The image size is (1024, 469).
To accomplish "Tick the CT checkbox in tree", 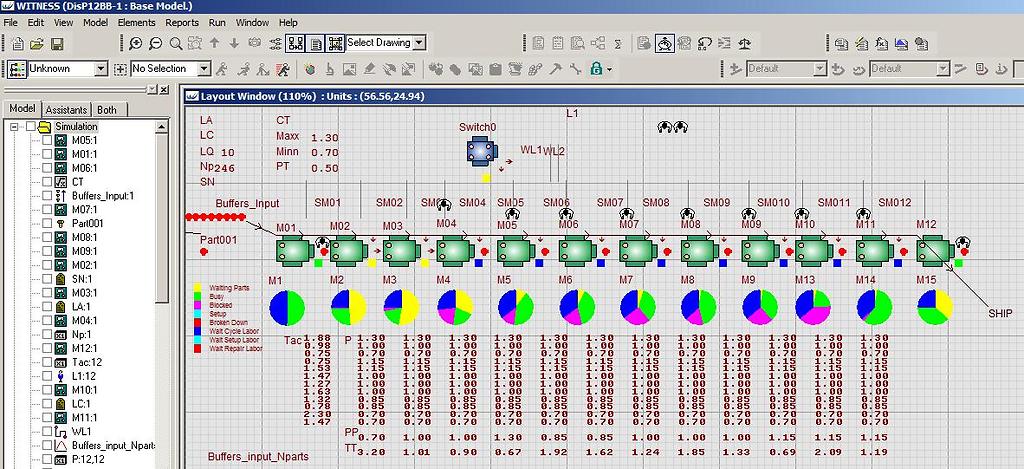I will coord(47,182).
